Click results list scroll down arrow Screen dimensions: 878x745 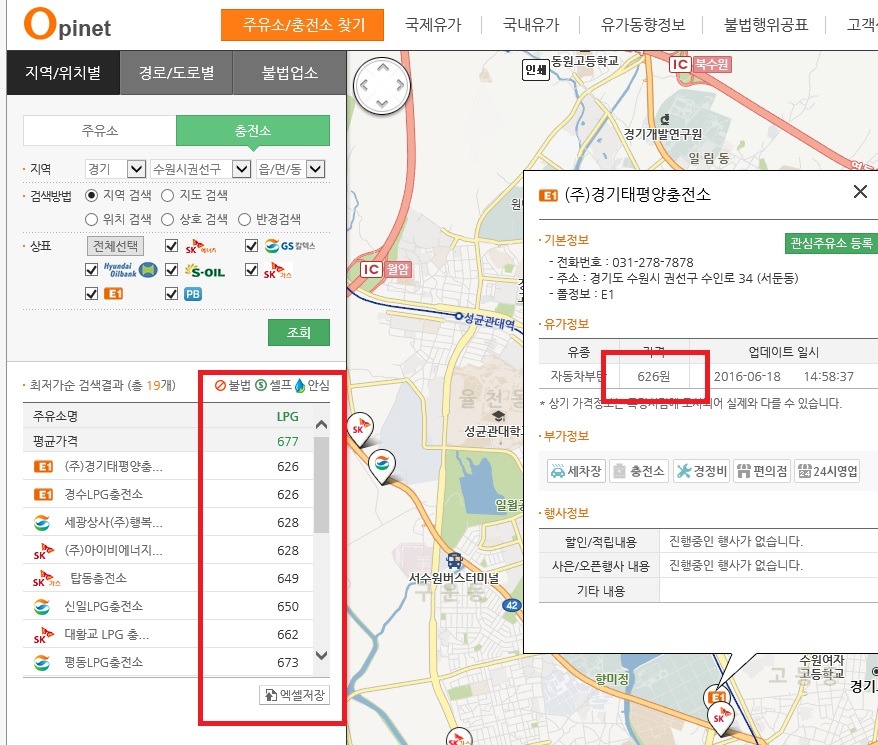(321, 654)
